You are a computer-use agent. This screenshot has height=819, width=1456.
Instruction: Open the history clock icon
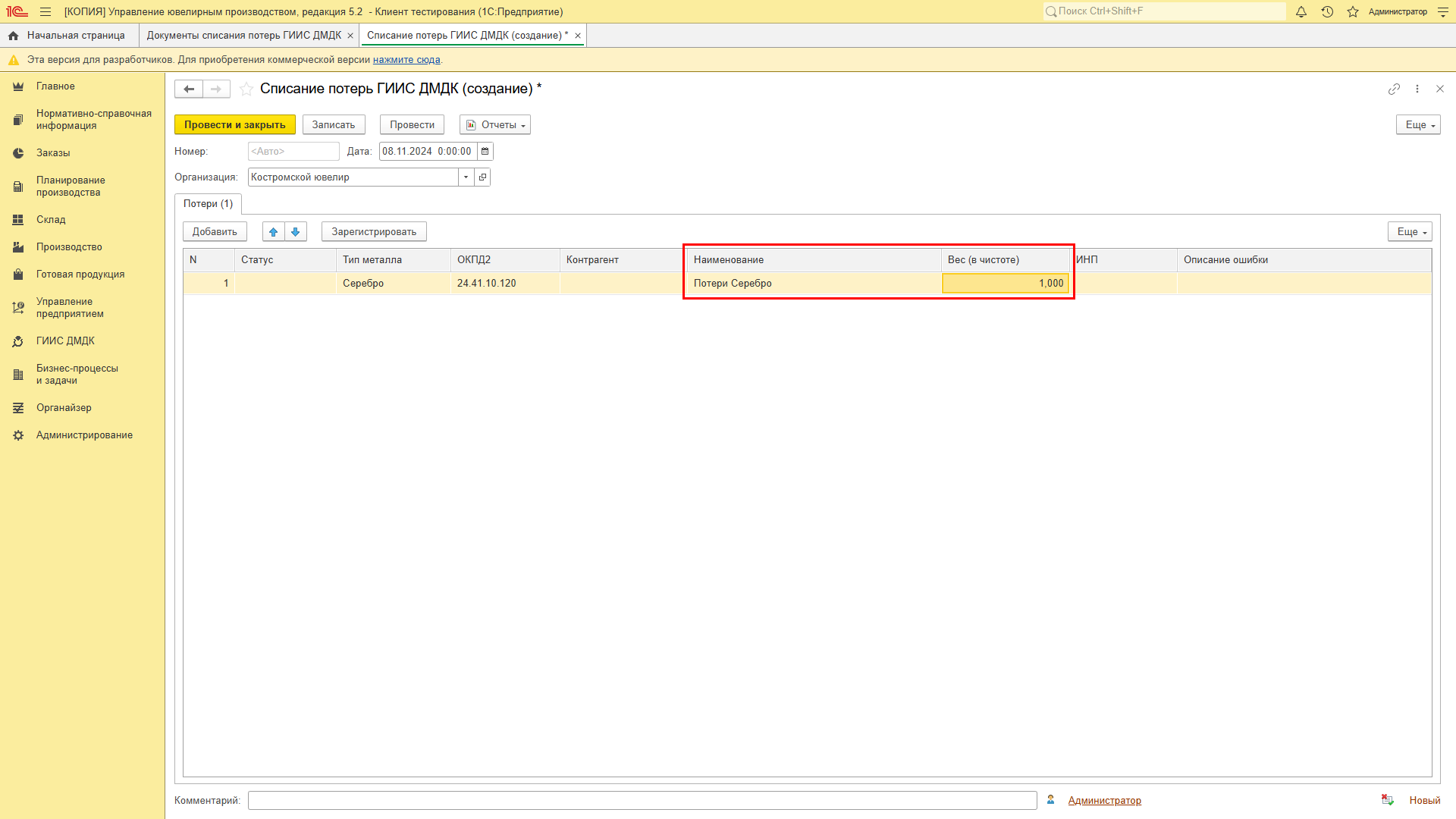click(x=1327, y=11)
